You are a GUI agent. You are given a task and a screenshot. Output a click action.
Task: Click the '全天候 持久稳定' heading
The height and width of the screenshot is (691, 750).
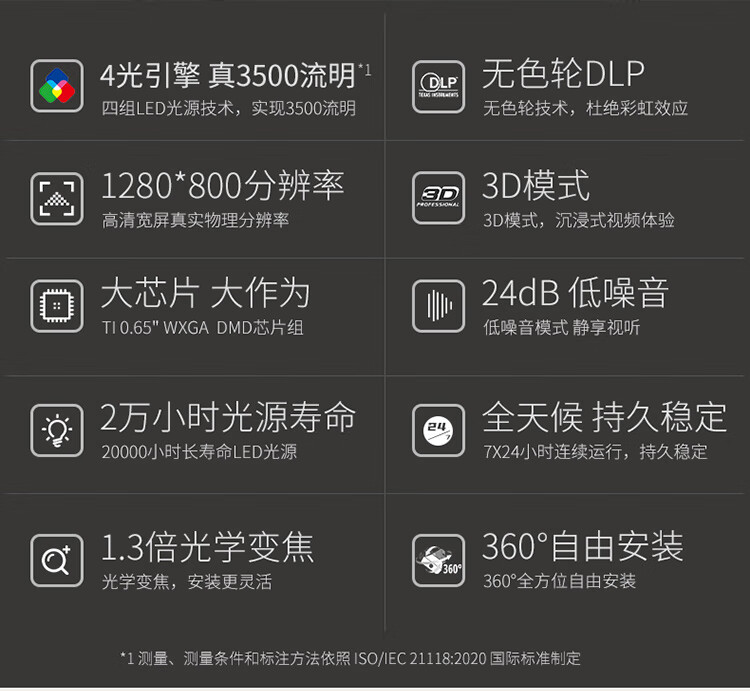point(605,417)
